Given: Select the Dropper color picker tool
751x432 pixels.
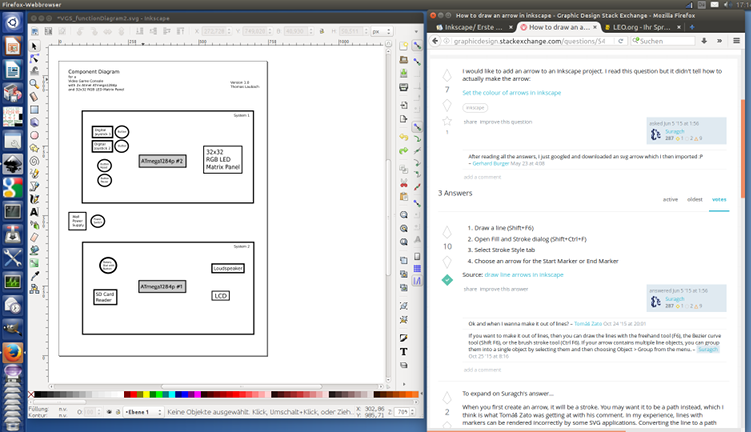Looking at the screenshot, I should [34, 276].
